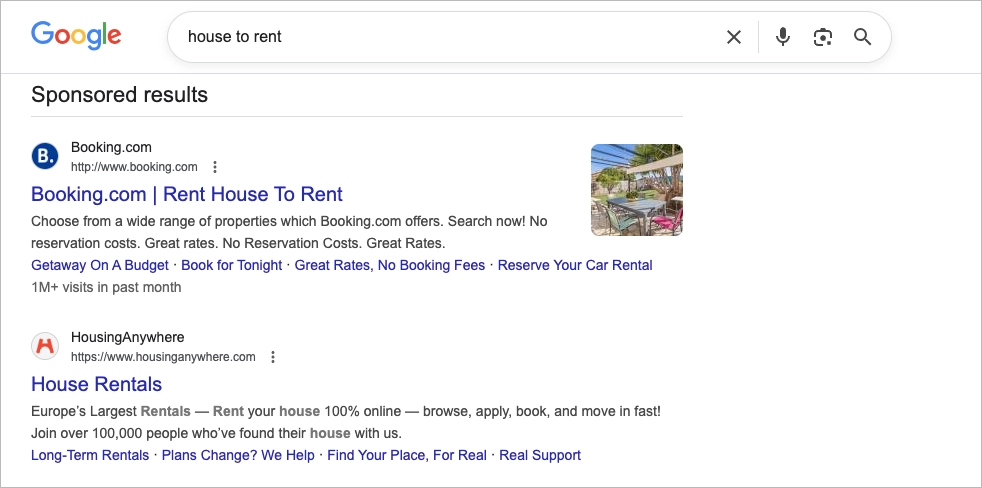Open the "Real Support" sitelink

tap(540, 455)
